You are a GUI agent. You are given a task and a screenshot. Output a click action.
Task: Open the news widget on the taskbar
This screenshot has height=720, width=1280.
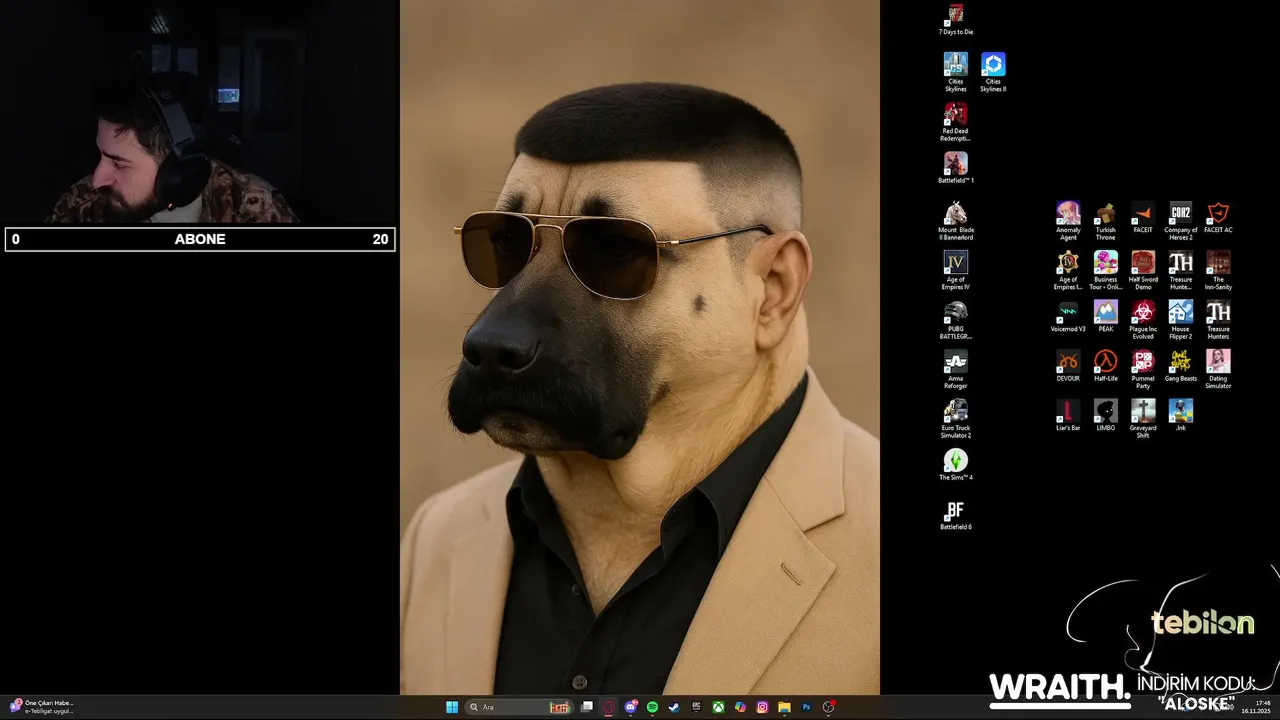click(42, 707)
